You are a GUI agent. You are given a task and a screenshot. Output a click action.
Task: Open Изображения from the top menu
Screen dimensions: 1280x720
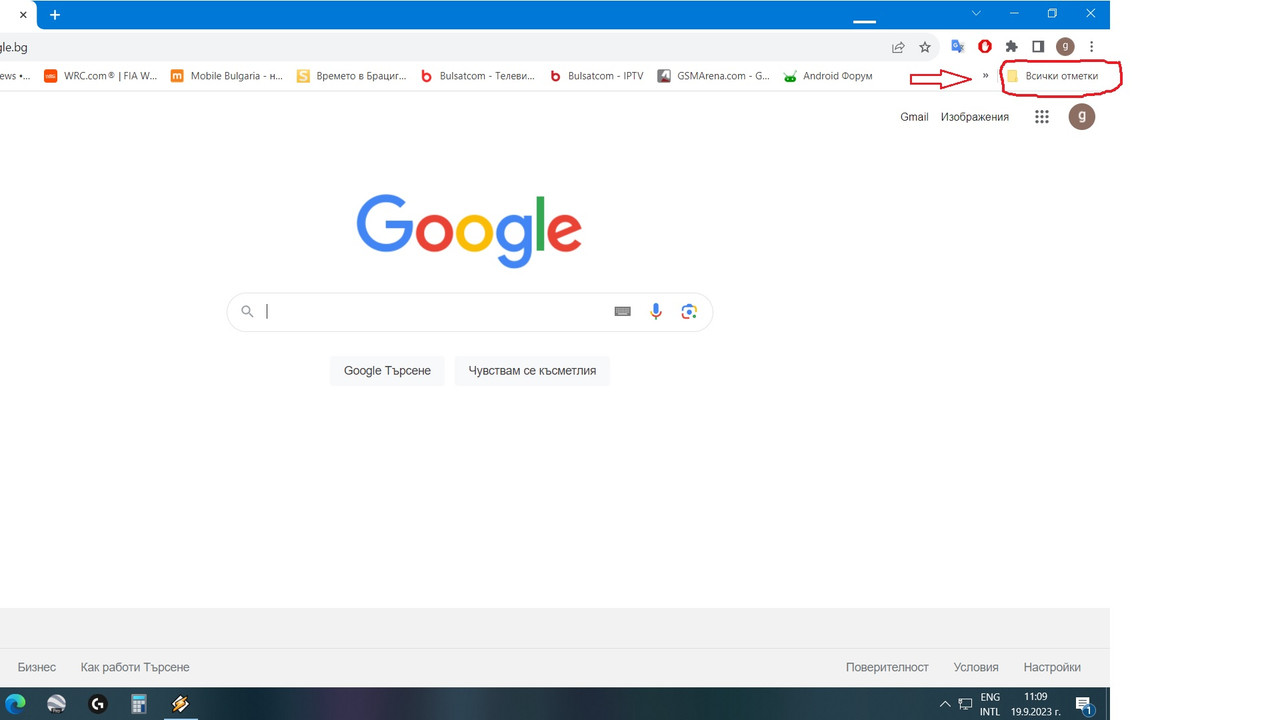coord(975,117)
